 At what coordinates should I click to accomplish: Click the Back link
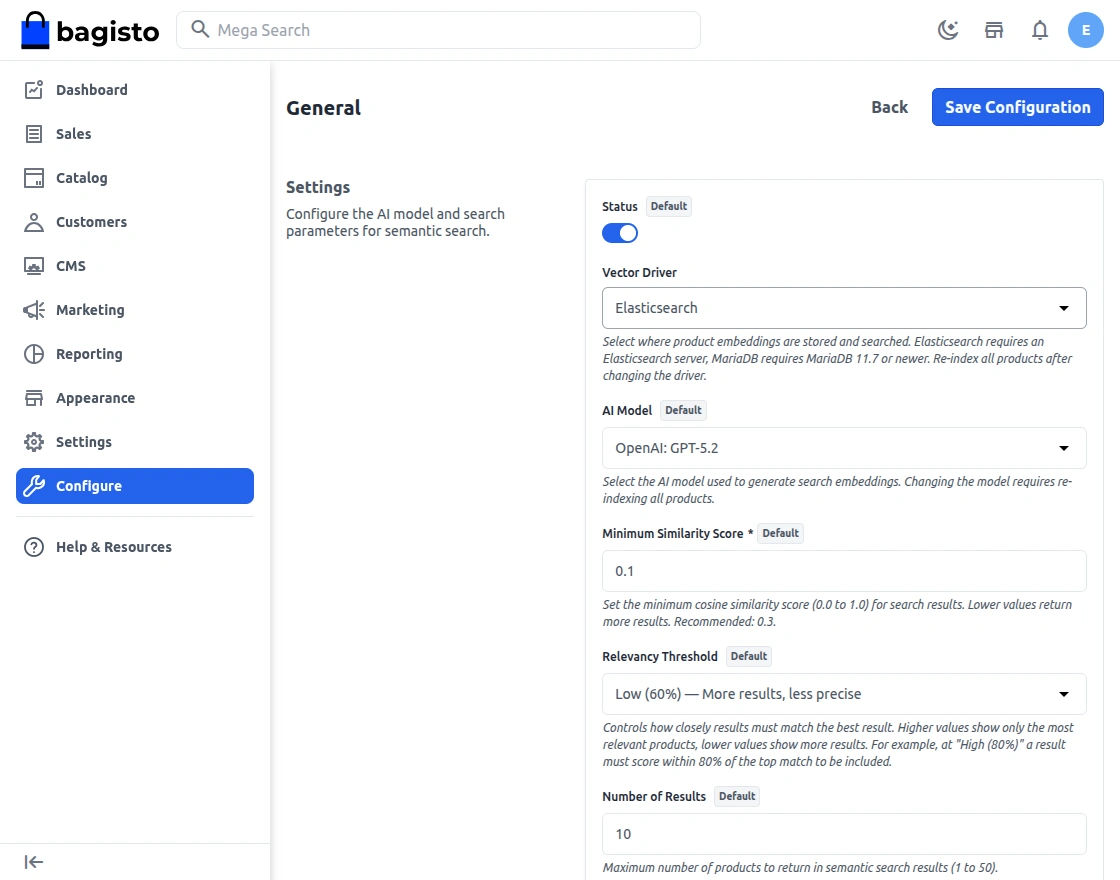pos(889,107)
